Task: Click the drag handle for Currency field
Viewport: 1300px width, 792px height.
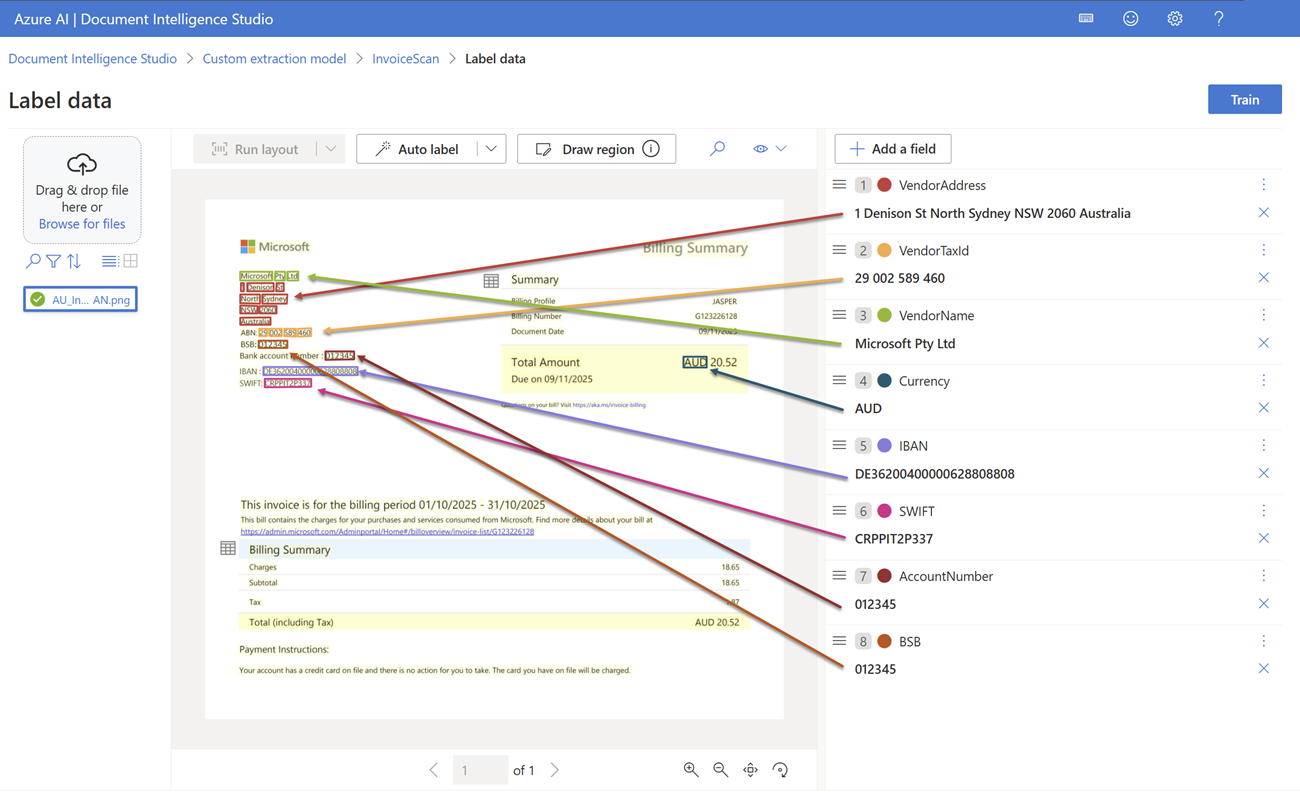Action: (x=839, y=380)
